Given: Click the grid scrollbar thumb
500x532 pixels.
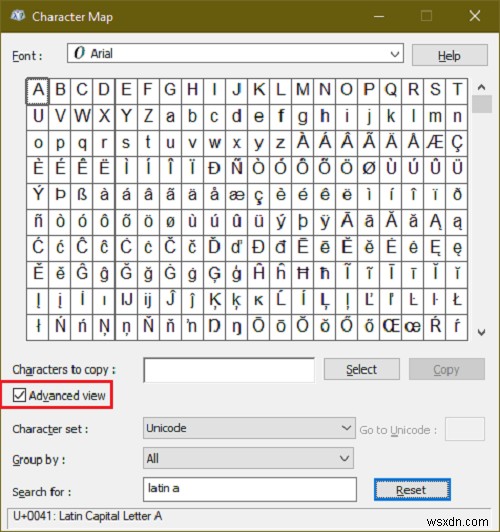Looking at the screenshot, I should pos(482,104).
